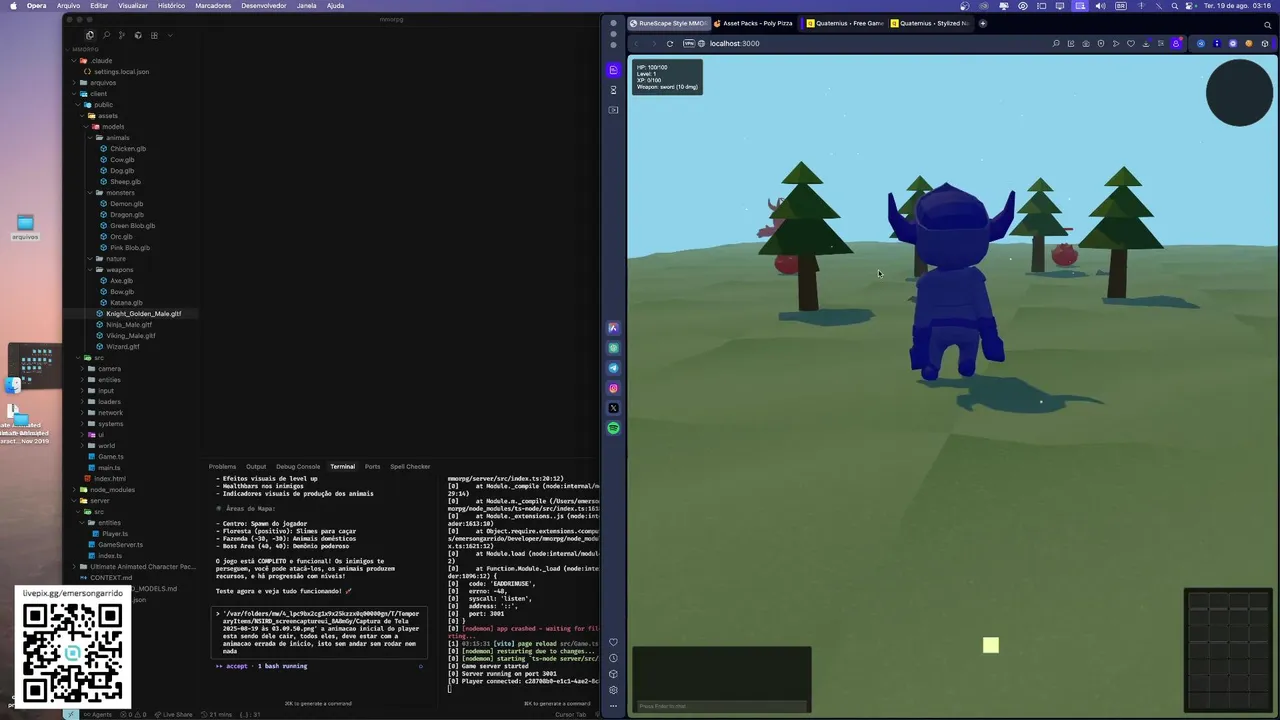Take snapshot with camera icon in Opera toolbar

click(1086, 43)
